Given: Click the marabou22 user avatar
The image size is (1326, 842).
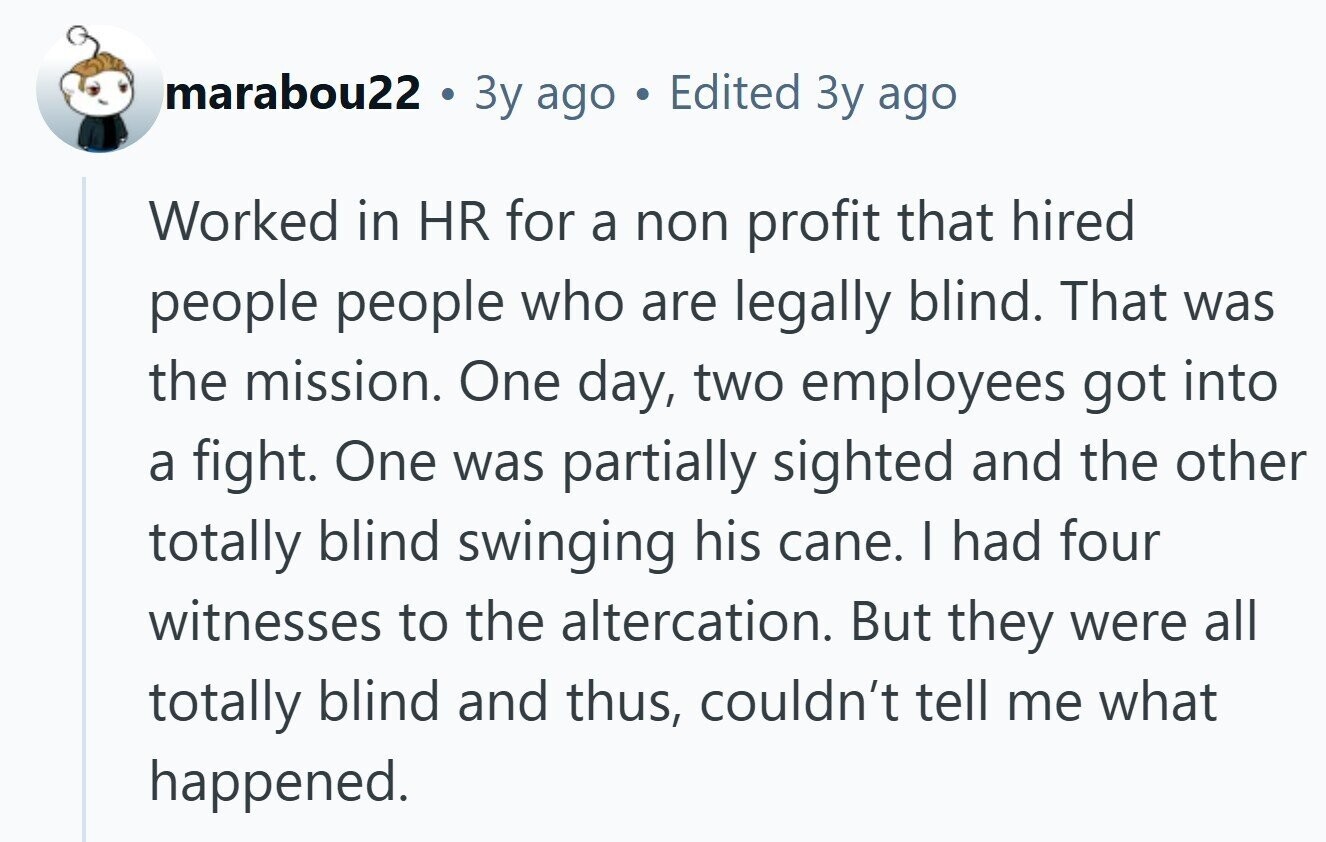Looking at the screenshot, I should [98, 89].
